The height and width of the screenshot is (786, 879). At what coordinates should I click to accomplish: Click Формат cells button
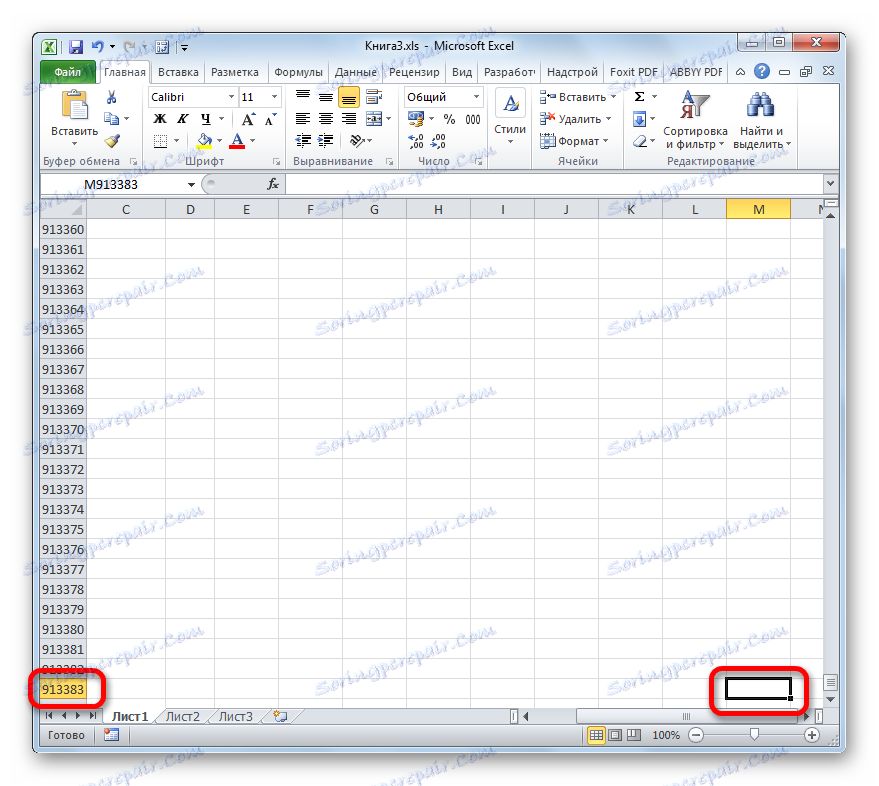click(573, 141)
